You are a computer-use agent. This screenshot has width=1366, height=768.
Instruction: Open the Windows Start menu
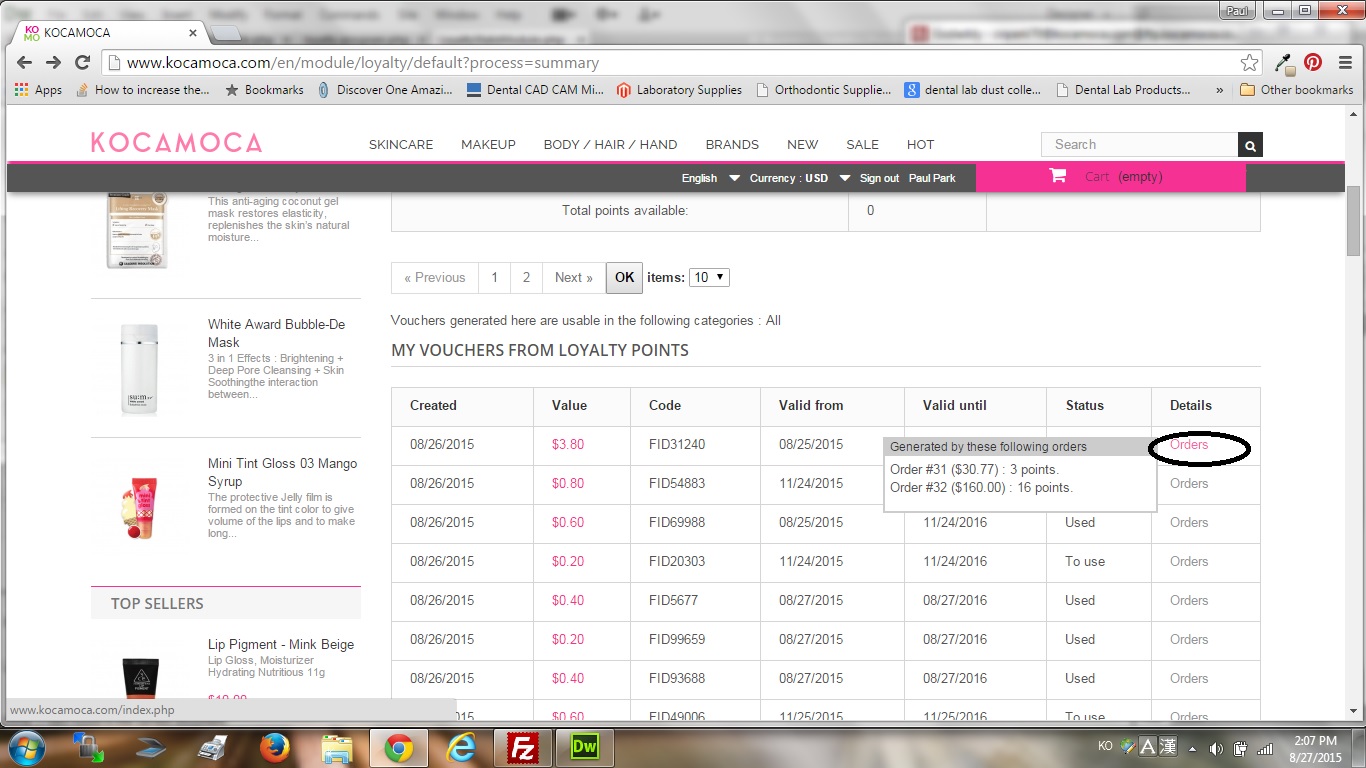27,747
